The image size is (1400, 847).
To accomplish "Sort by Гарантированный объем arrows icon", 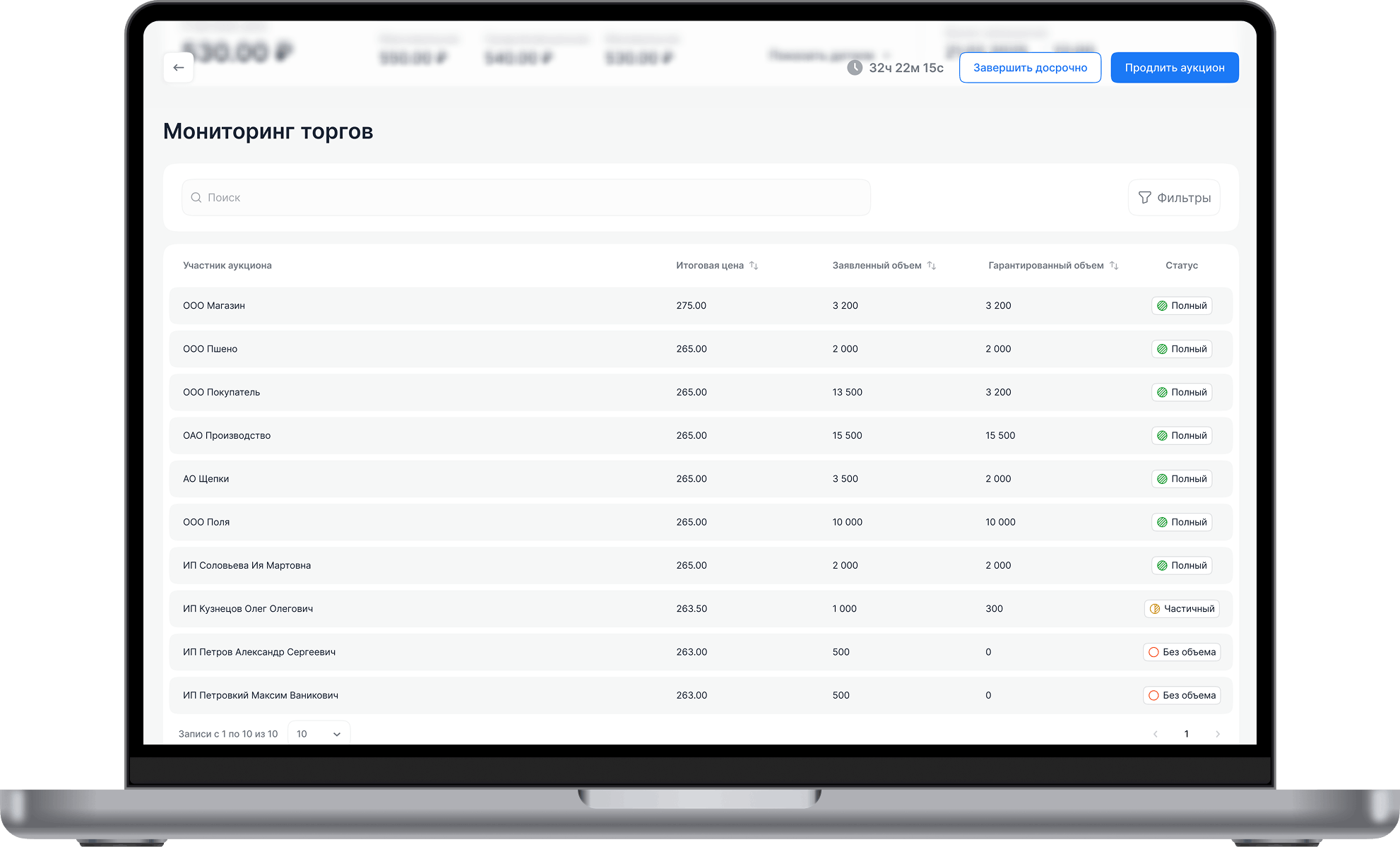I will [x=1114, y=266].
